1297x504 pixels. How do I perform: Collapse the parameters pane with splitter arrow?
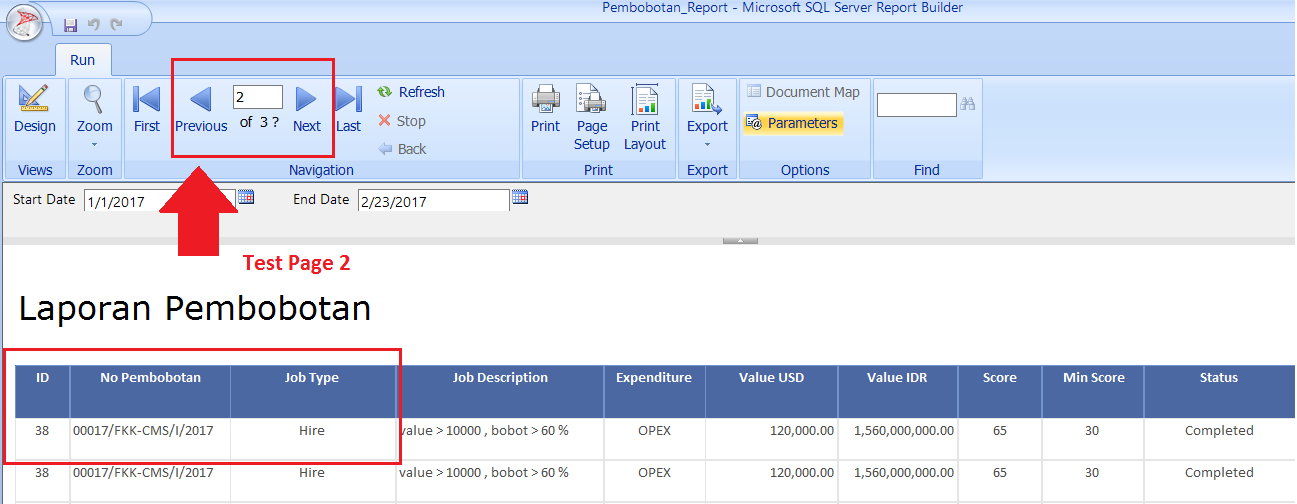point(740,240)
